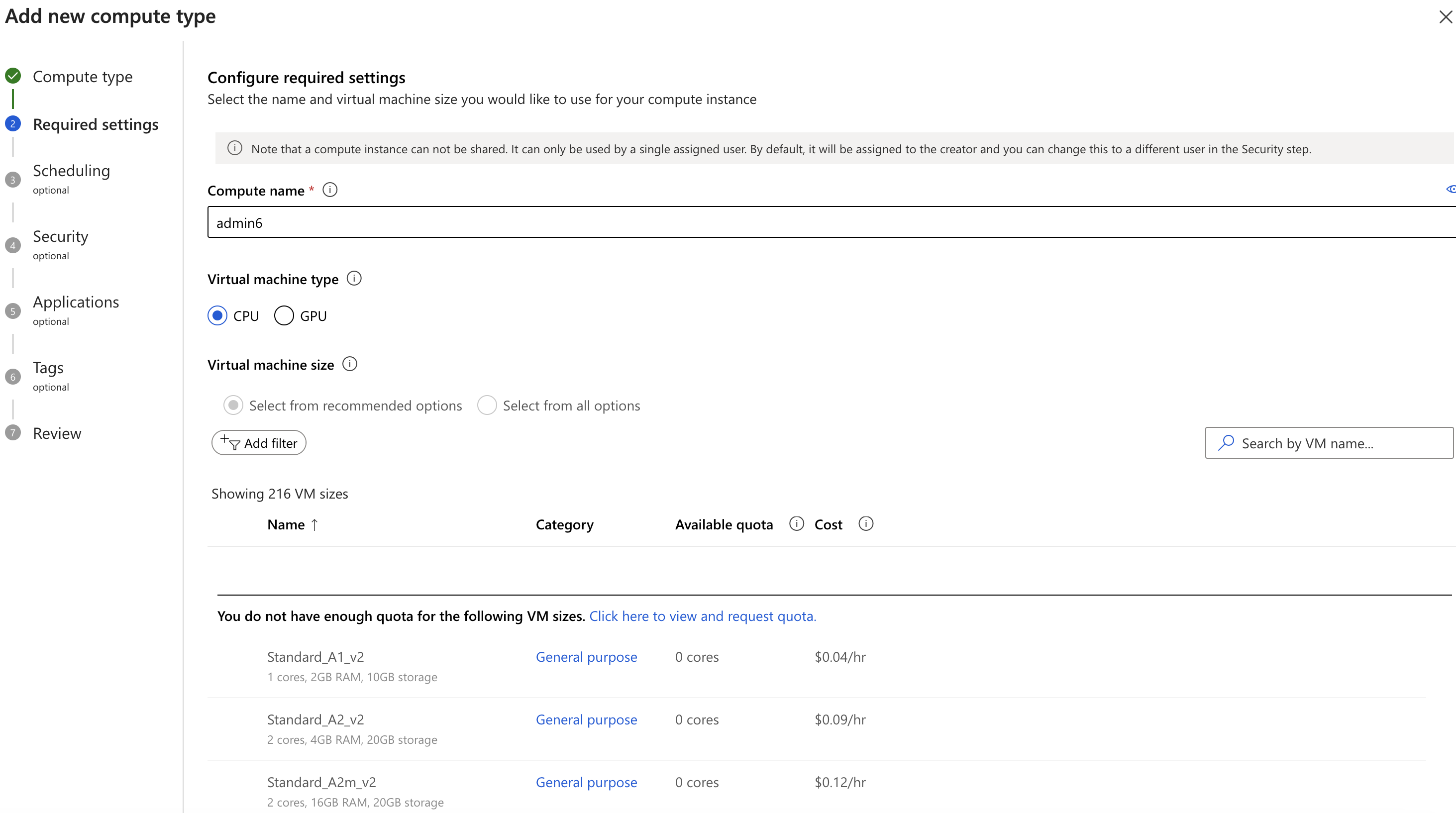Click the completed checkmark on Compute type step
Screen dimensions: 1456x813
(12, 75)
